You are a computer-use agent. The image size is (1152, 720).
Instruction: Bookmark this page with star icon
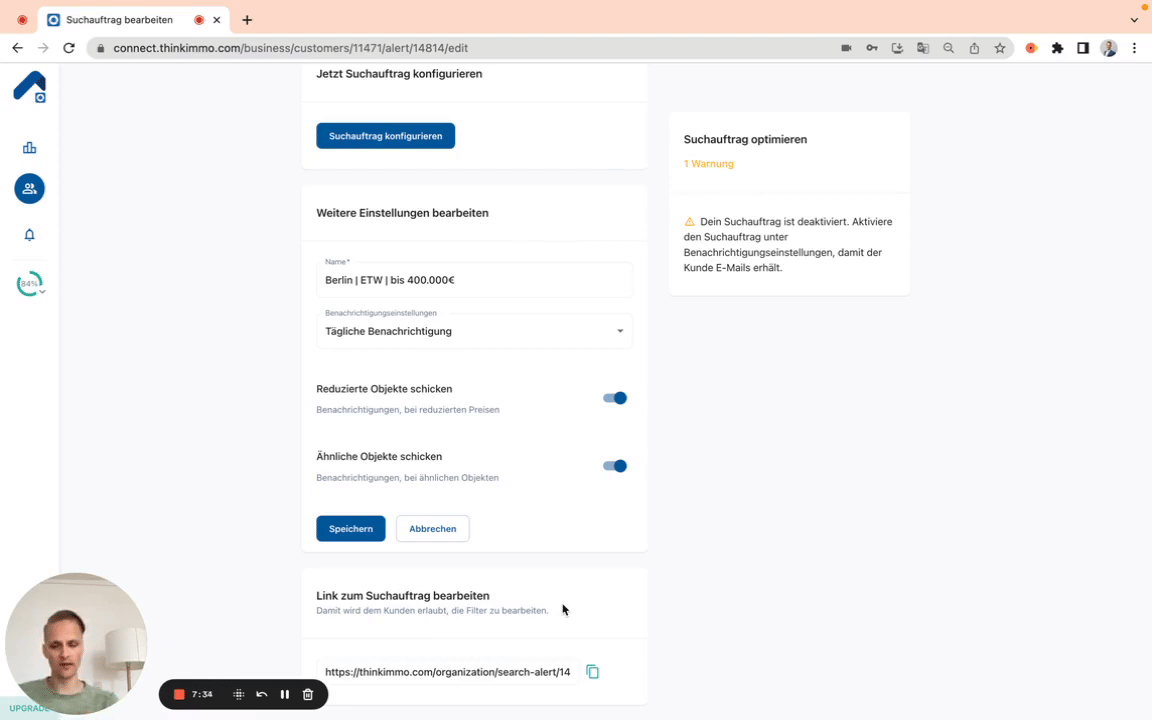tap(999, 48)
